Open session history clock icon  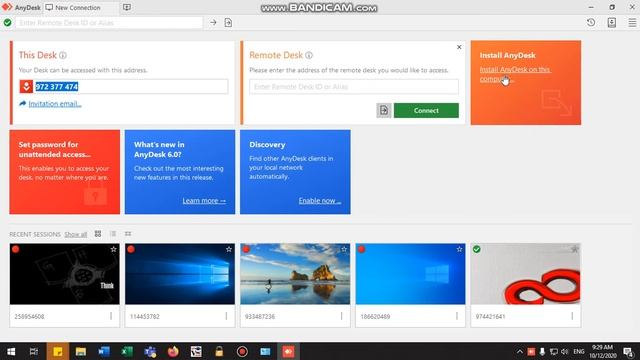(x=591, y=22)
